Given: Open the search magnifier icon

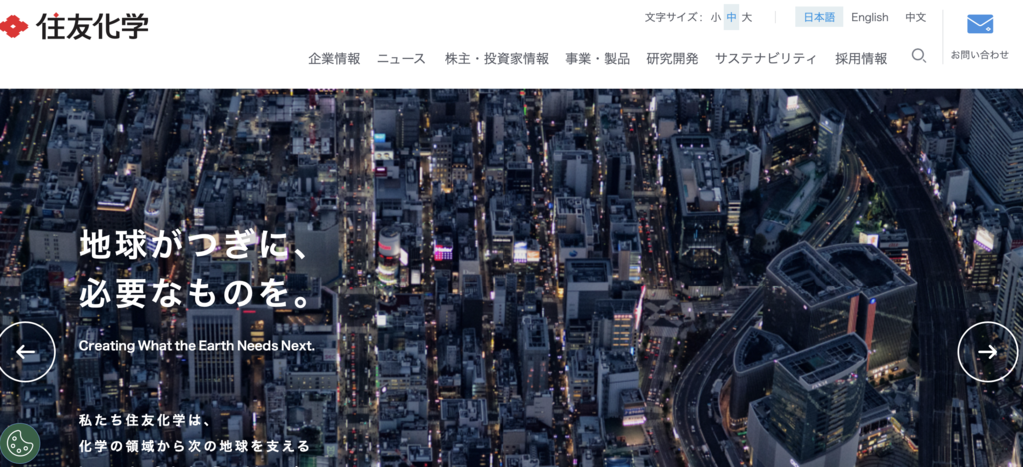Looking at the screenshot, I should point(918,57).
